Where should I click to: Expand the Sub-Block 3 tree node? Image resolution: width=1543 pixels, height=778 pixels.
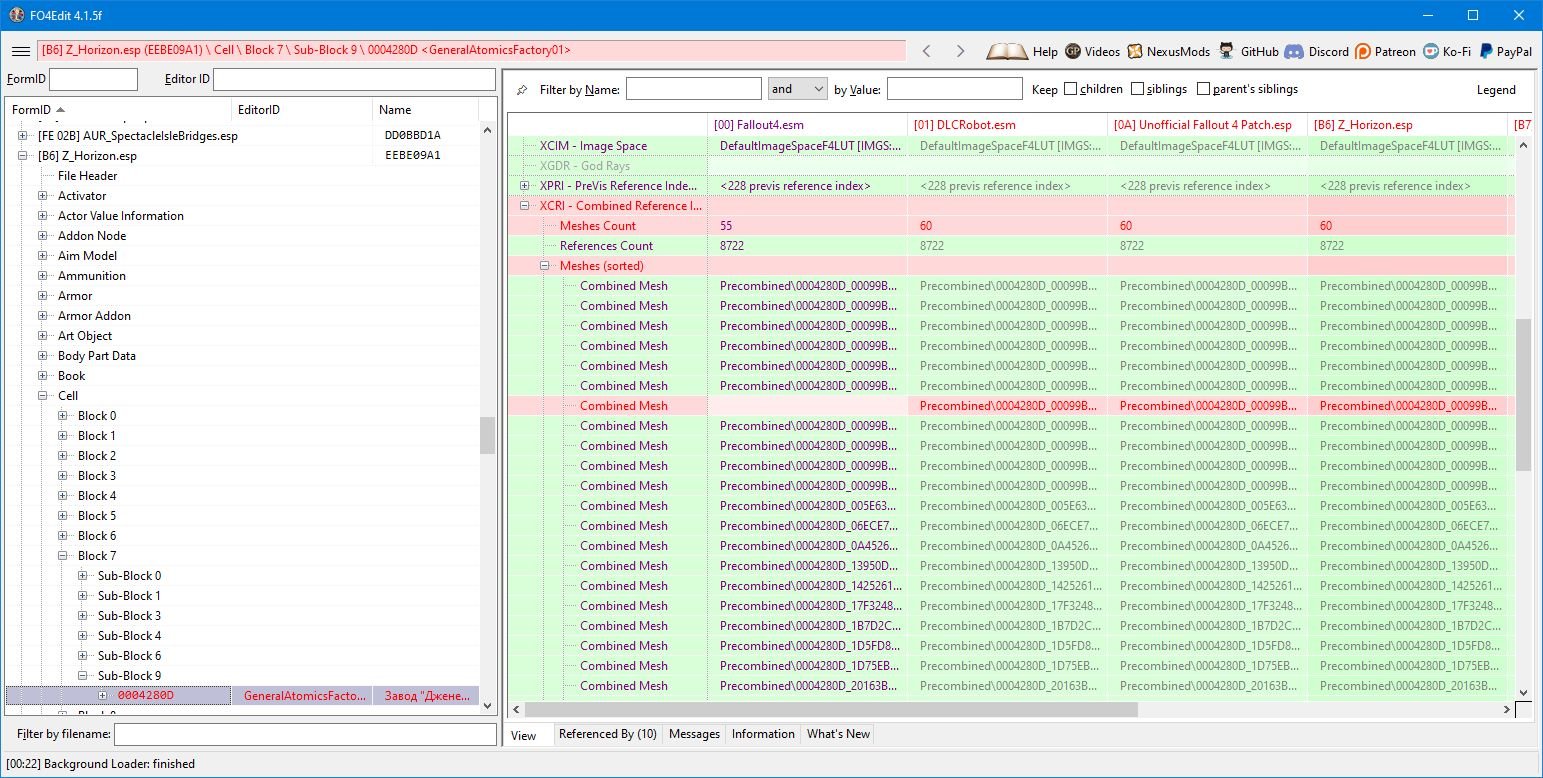click(x=84, y=616)
